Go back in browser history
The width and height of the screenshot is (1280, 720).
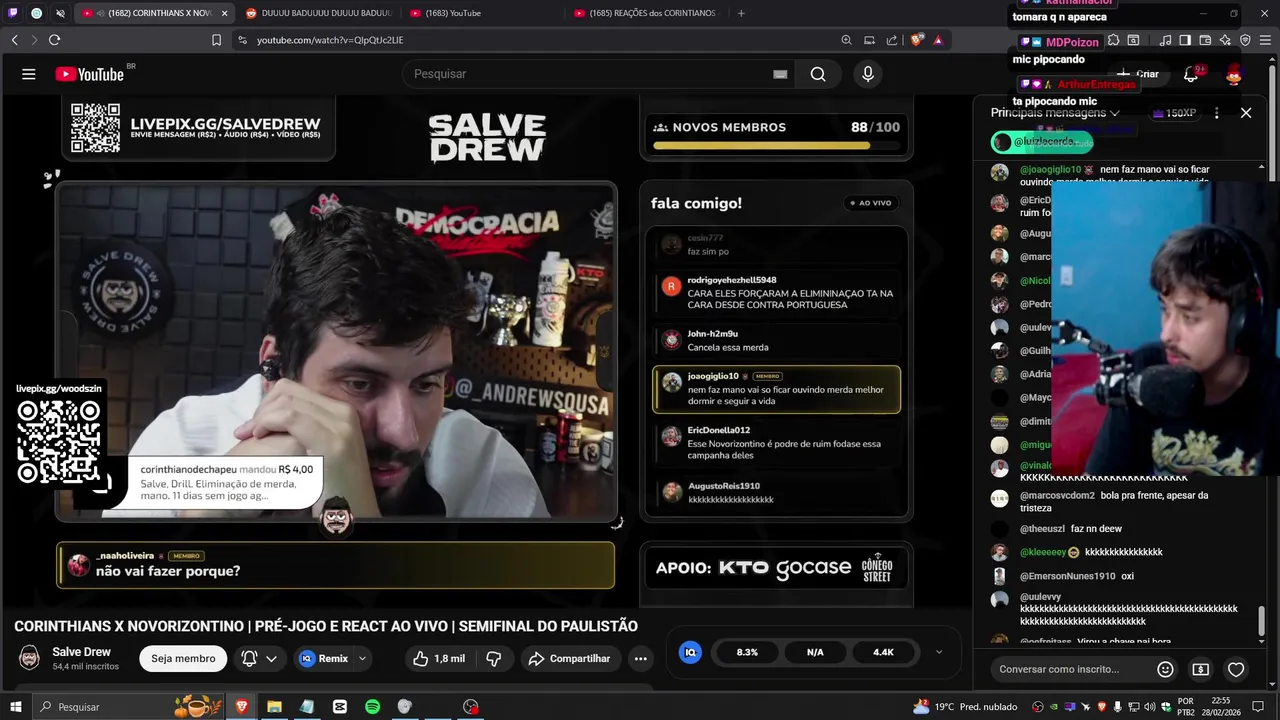[14, 40]
